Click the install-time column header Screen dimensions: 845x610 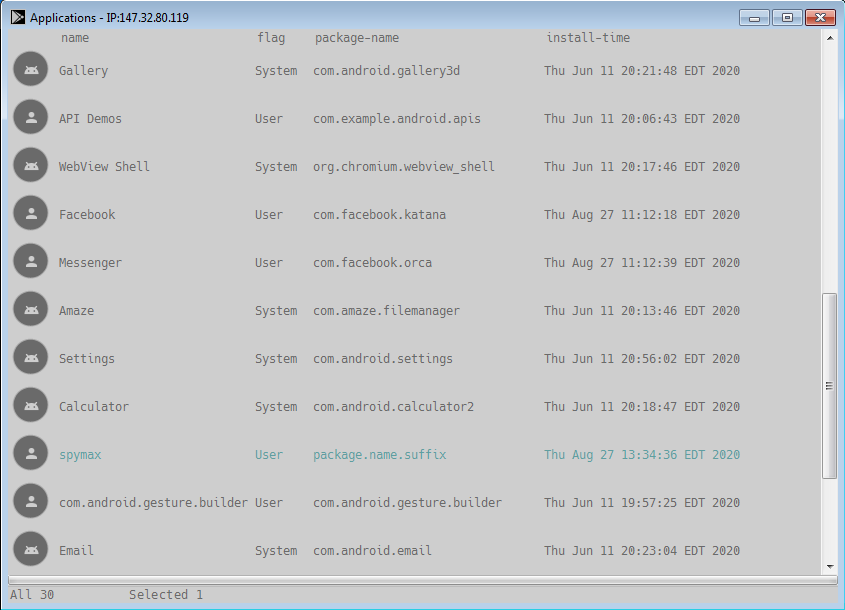[588, 38]
